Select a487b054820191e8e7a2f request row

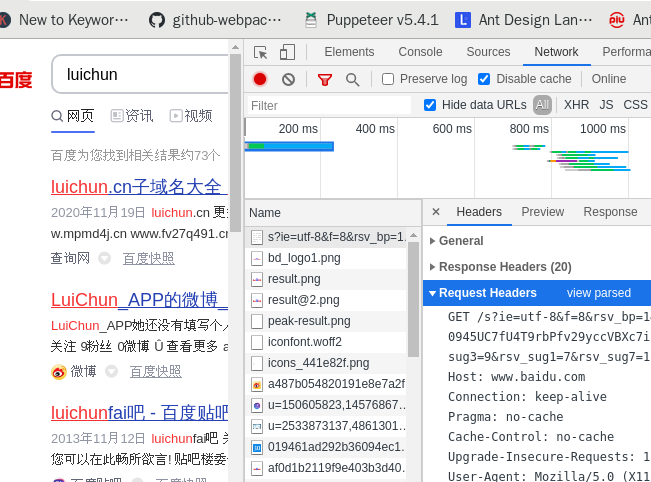326,384
